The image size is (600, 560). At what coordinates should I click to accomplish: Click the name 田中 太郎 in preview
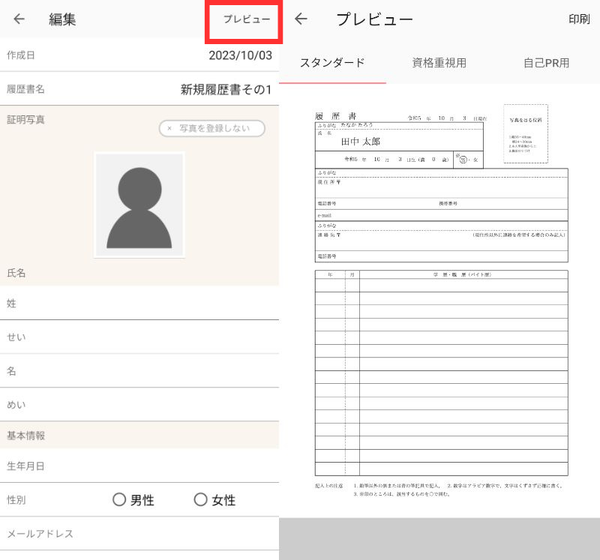click(360, 142)
